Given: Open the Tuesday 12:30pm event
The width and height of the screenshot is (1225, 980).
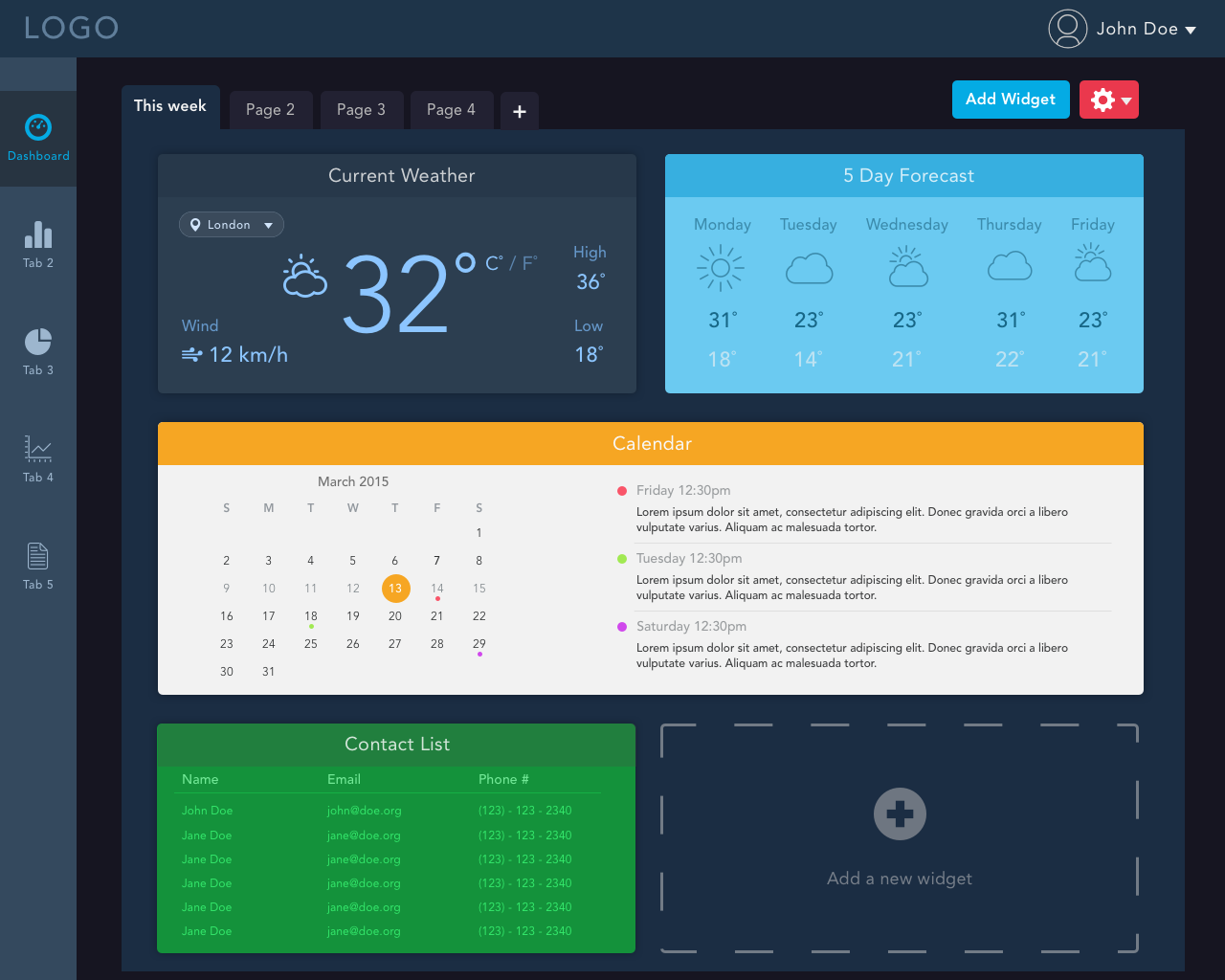Looking at the screenshot, I should (689, 559).
